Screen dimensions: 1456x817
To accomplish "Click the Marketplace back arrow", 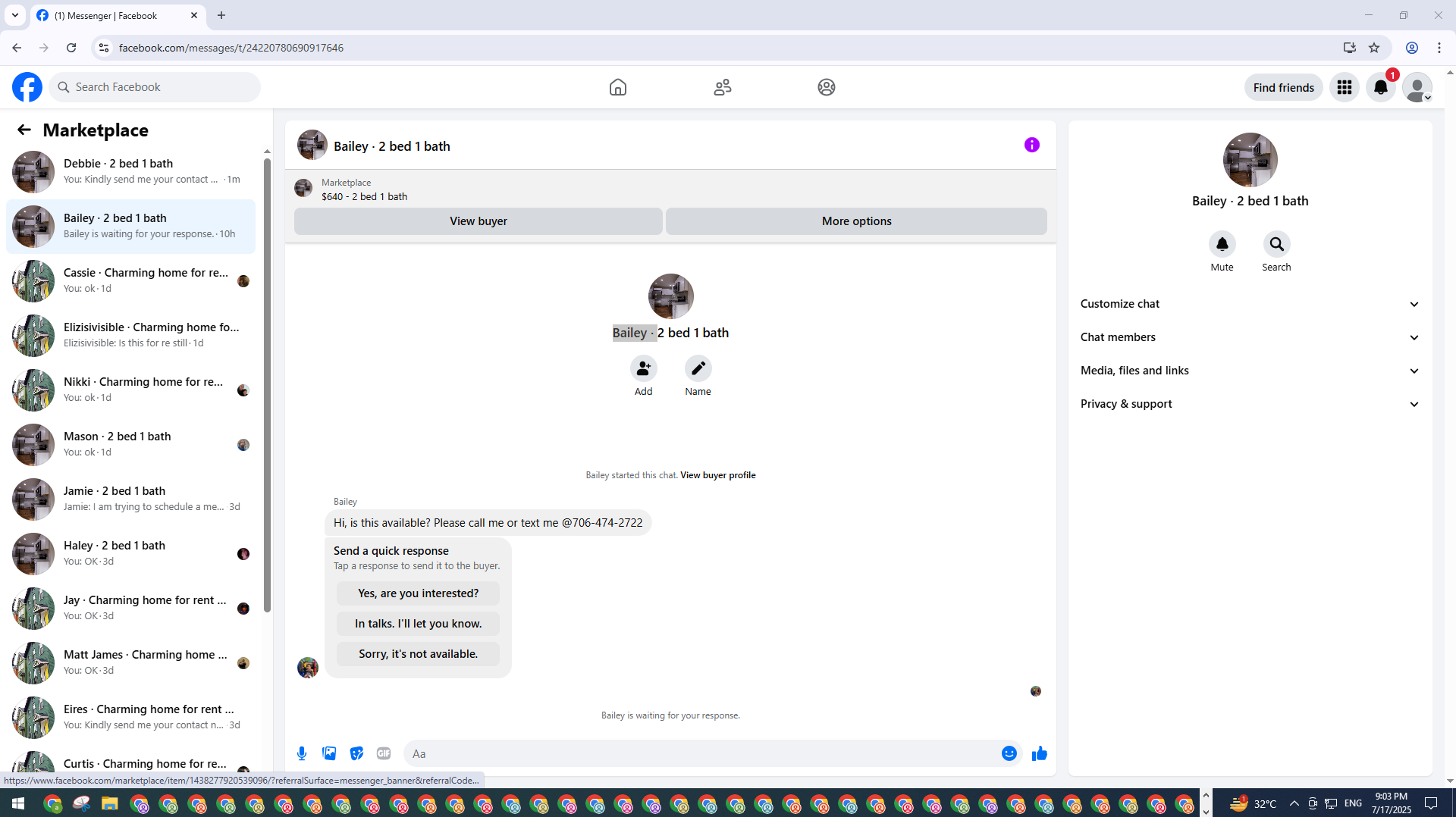I will (24, 130).
